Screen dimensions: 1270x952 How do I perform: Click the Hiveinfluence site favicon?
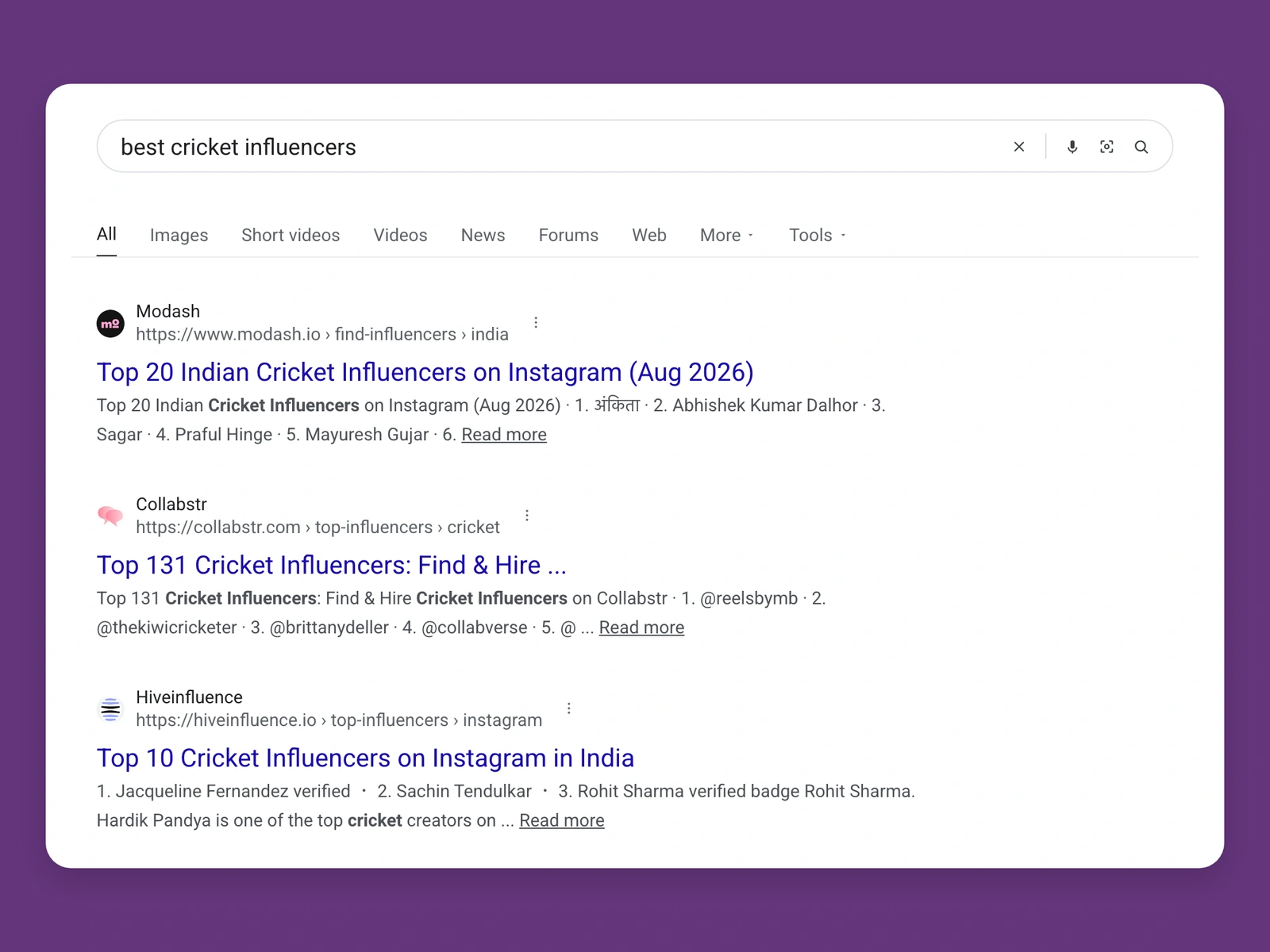tap(110, 709)
